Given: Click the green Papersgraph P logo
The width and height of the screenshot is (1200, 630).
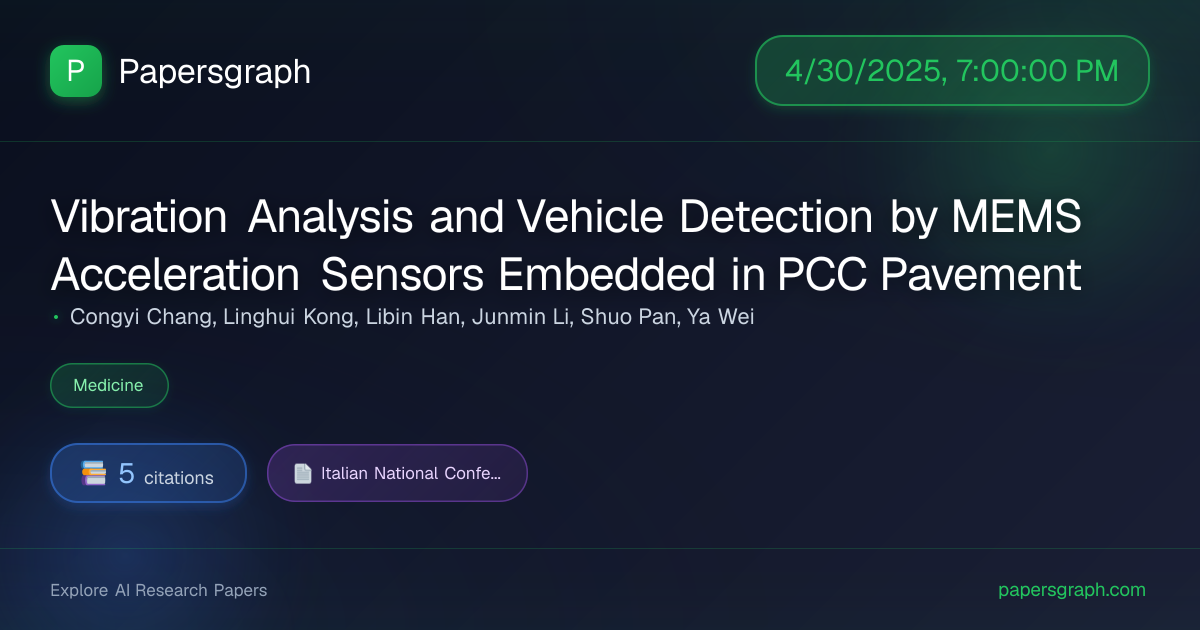Looking at the screenshot, I should (76, 71).
